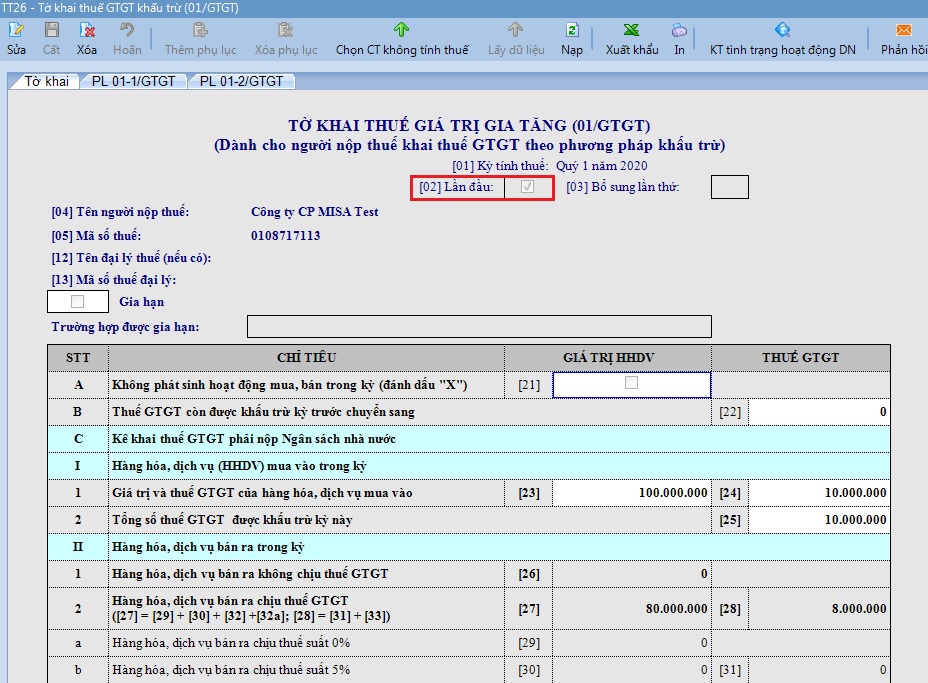This screenshot has height=683, width=928.
Task: Open the PL 01-1/GTGT tab
Action: point(133,81)
